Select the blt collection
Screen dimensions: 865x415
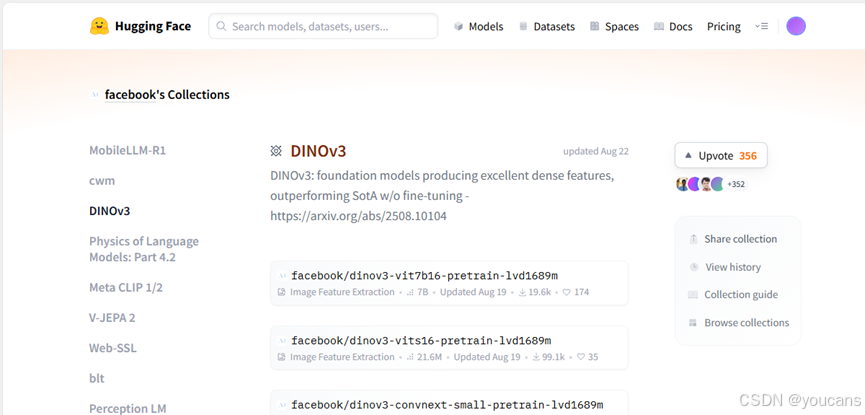tap(97, 379)
